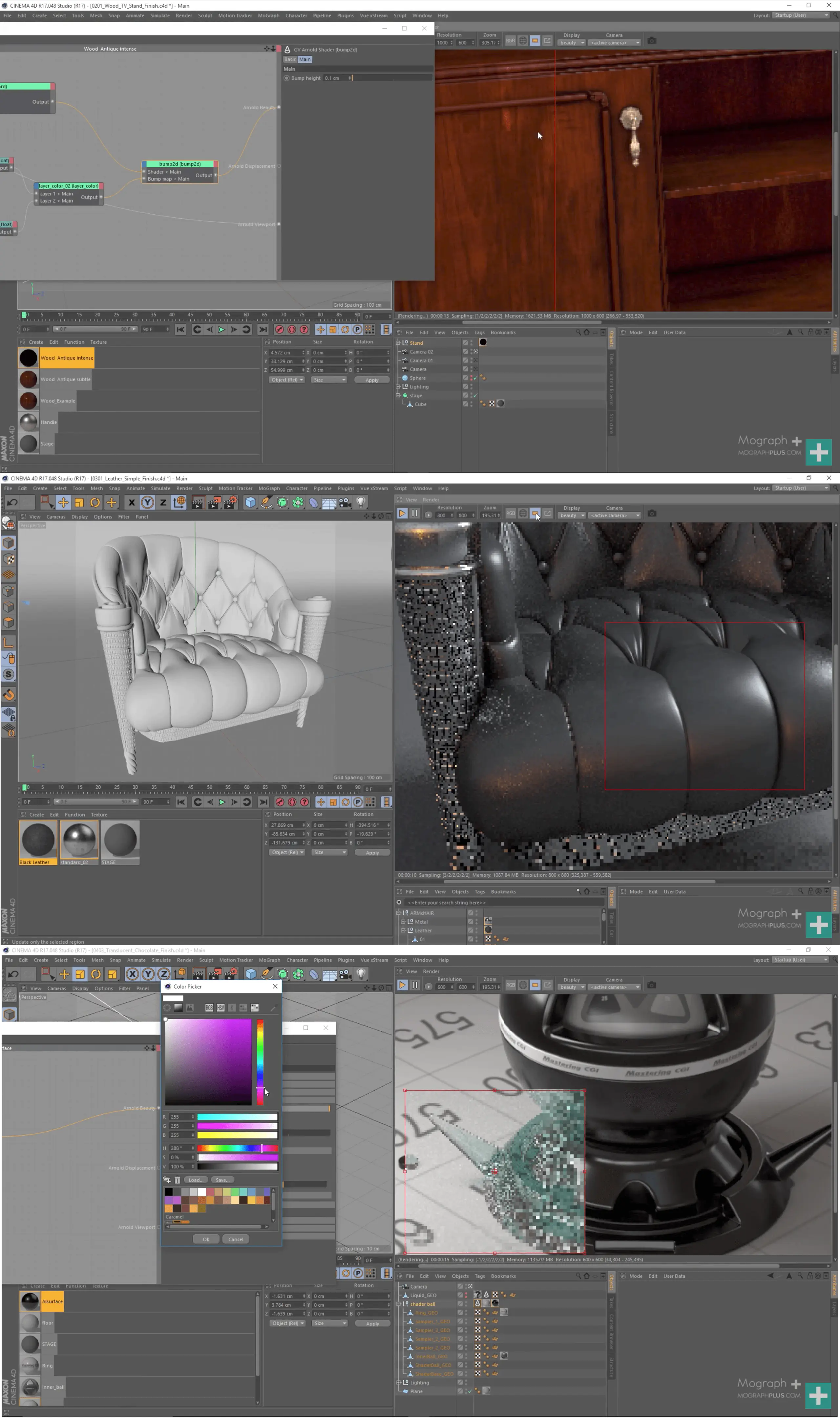The image size is (840, 1418).
Task: Select Black Leather material thumbnail
Action: click(x=38, y=840)
